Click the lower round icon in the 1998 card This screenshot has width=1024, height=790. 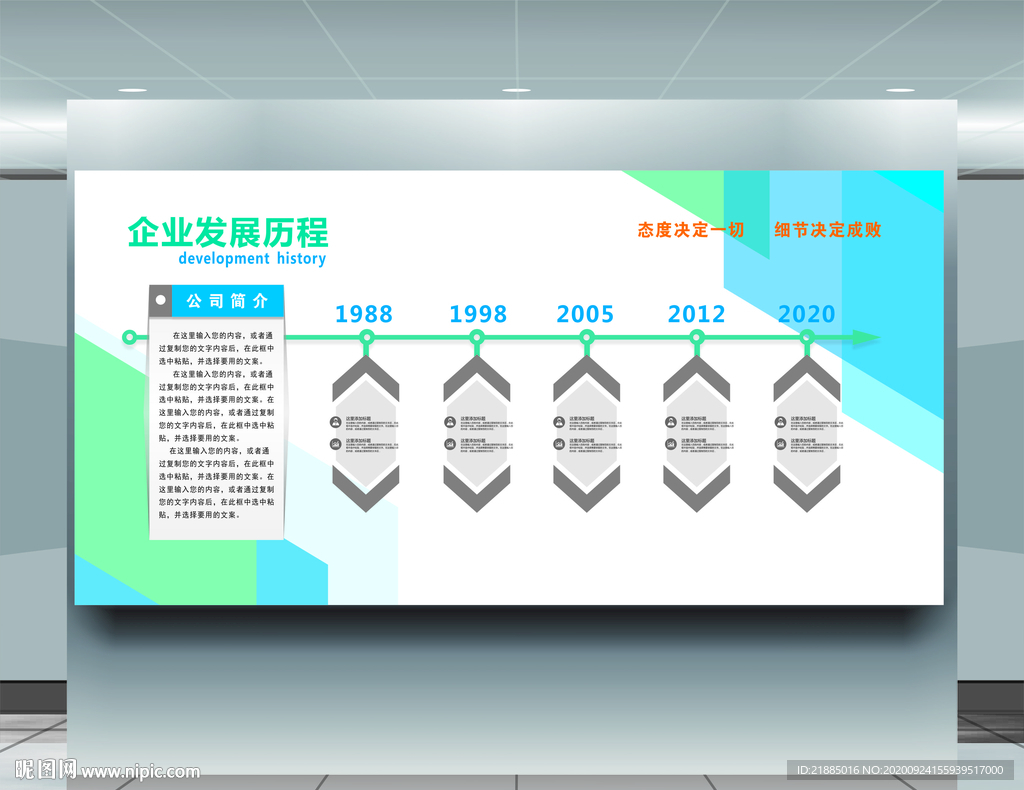coord(450,444)
